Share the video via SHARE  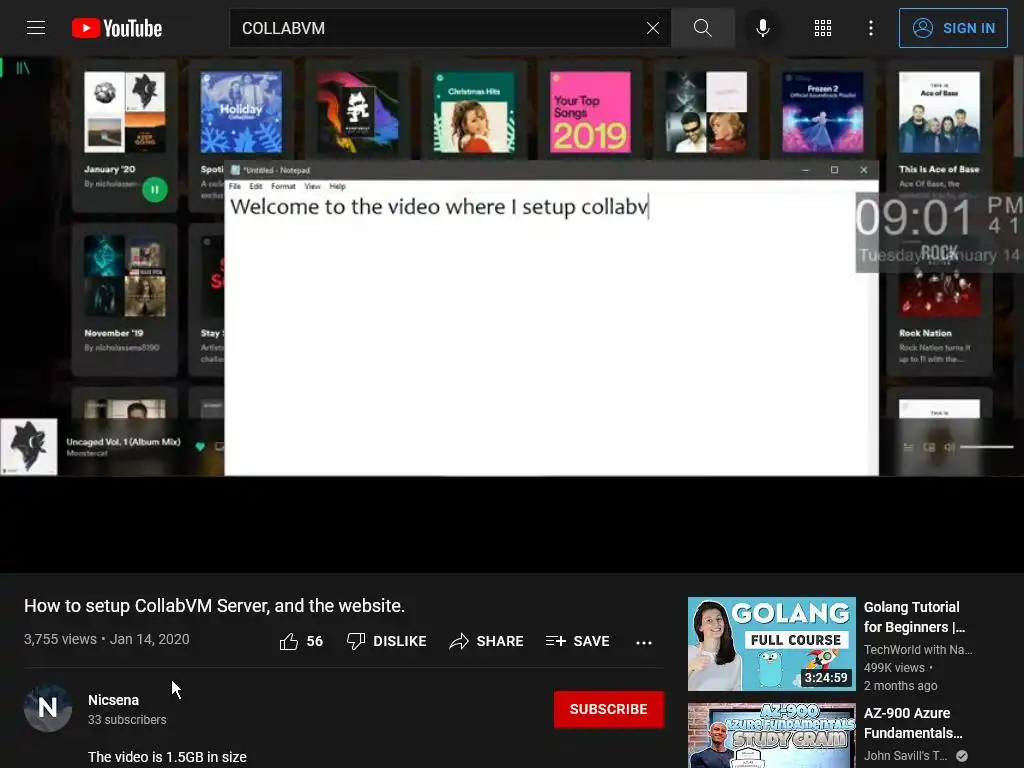tap(487, 641)
